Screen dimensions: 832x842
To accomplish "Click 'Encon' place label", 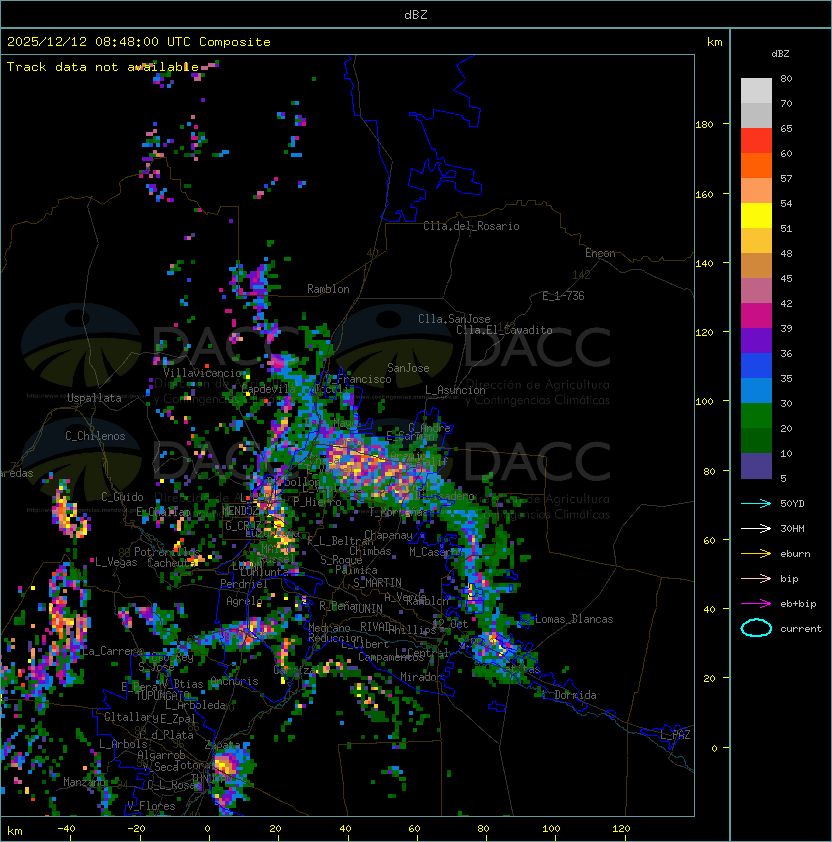I will click(600, 253).
